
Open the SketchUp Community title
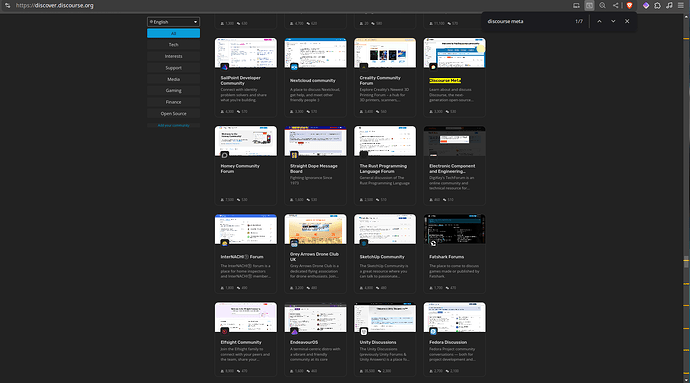(x=382, y=257)
